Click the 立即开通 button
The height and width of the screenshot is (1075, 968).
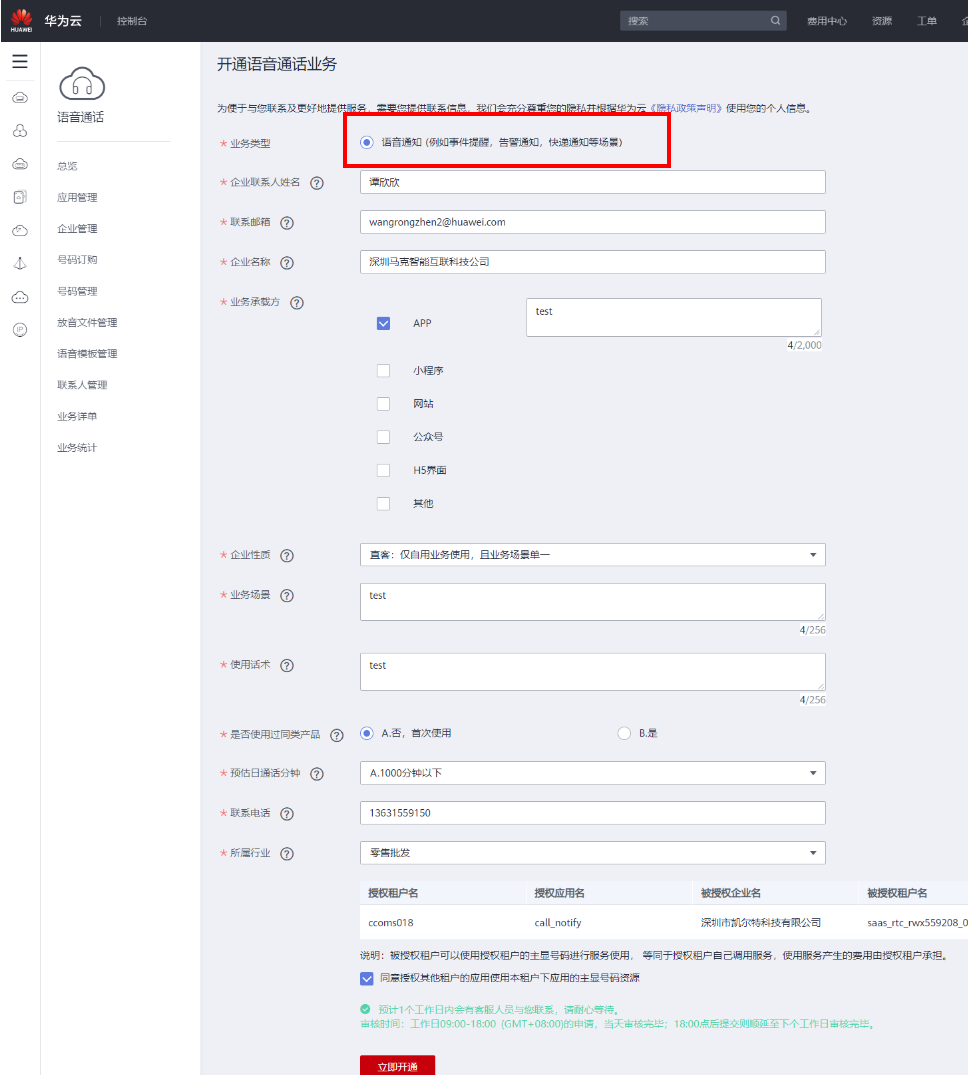[x=397, y=1065]
